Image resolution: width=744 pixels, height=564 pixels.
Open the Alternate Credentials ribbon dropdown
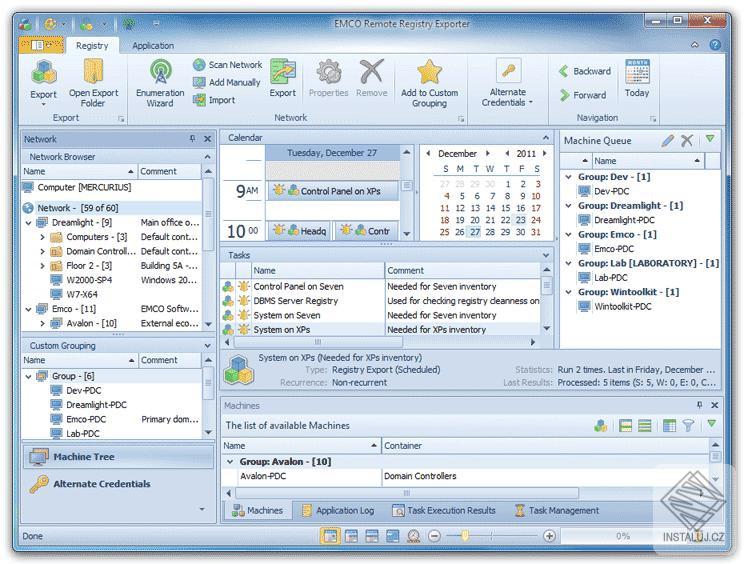click(507, 83)
